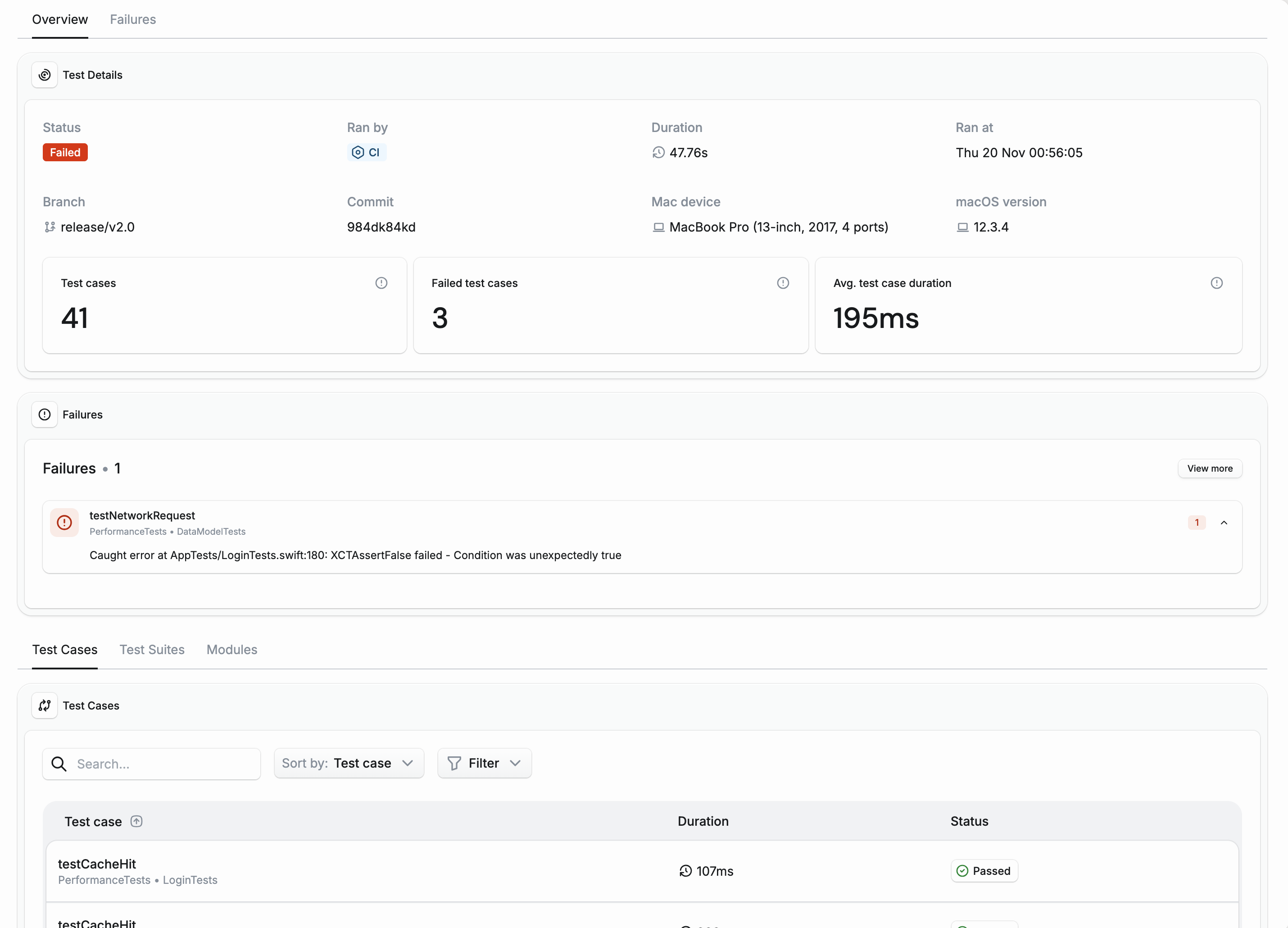The width and height of the screenshot is (1288, 928).
Task: Switch to the Failures tab
Action: click(x=133, y=19)
